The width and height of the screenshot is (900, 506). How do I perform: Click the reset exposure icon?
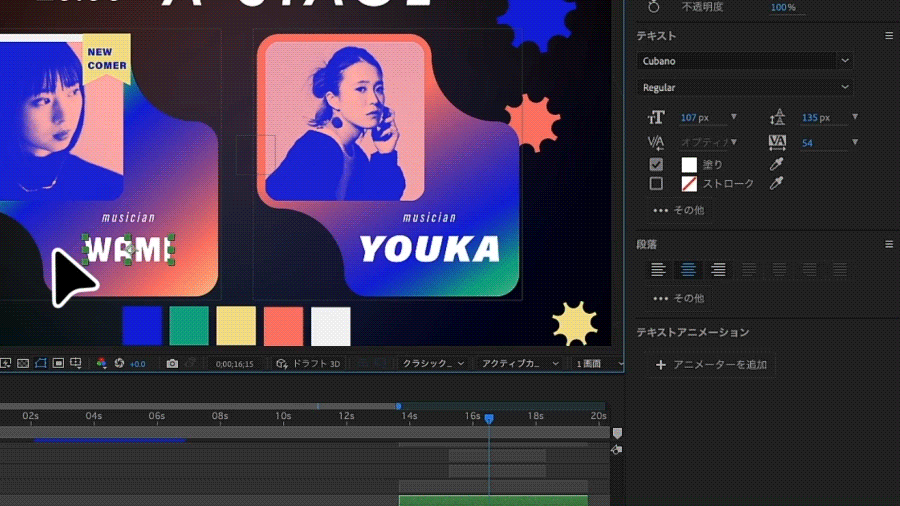pyautogui.click(x=119, y=363)
